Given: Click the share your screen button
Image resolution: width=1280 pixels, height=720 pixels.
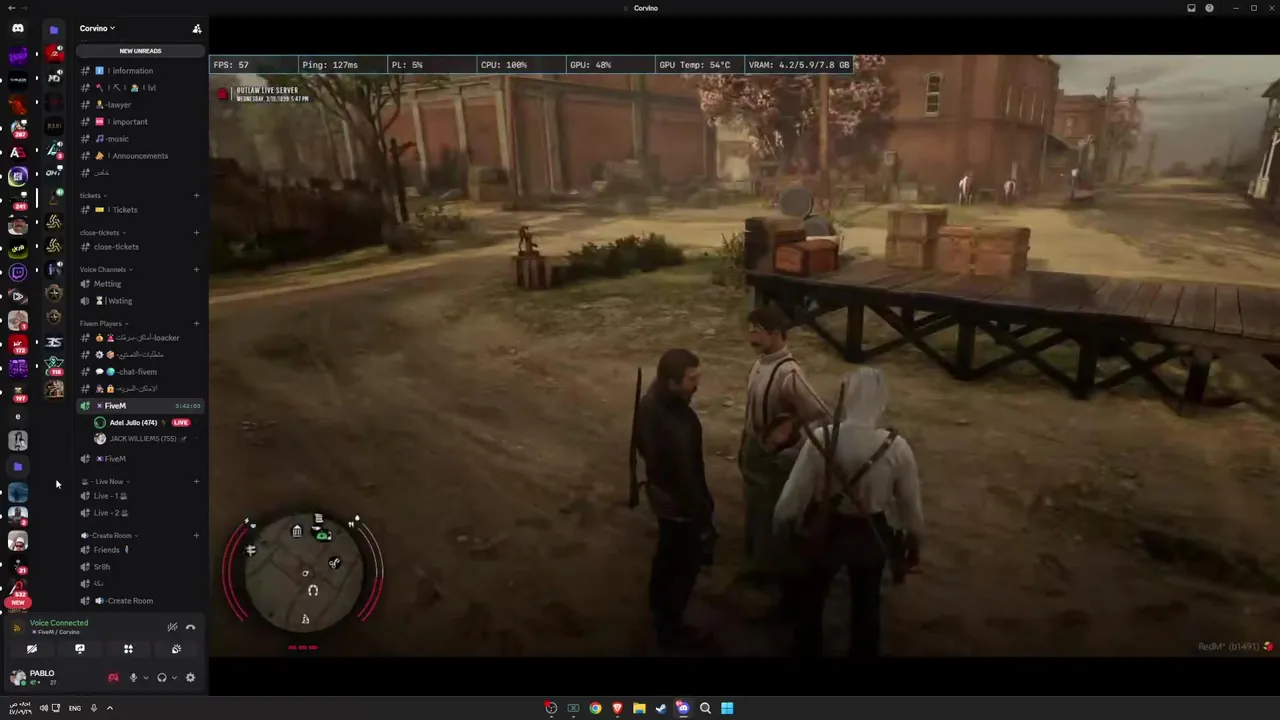Looking at the screenshot, I should (x=80, y=649).
